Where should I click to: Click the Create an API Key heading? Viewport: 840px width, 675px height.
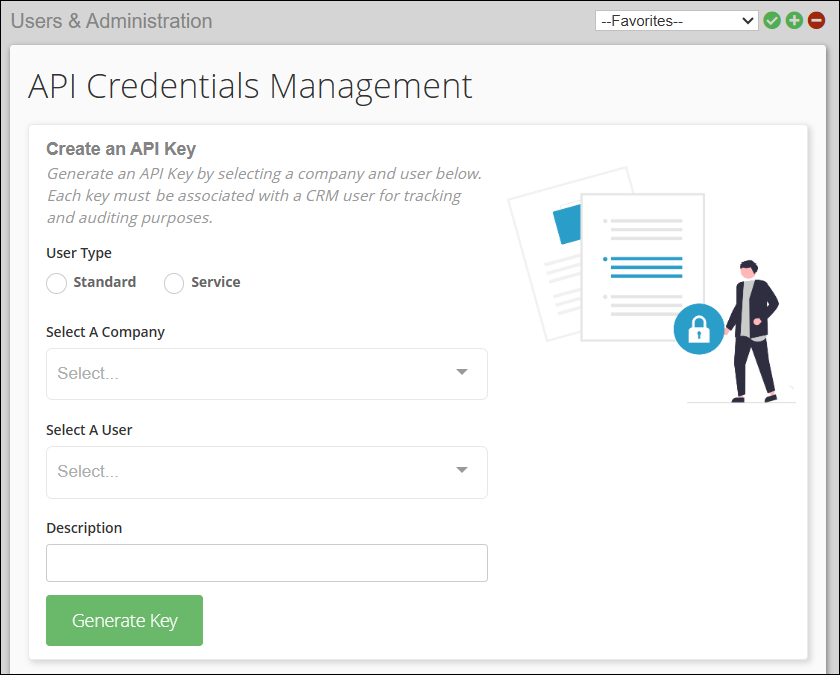pyautogui.click(x=121, y=149)
